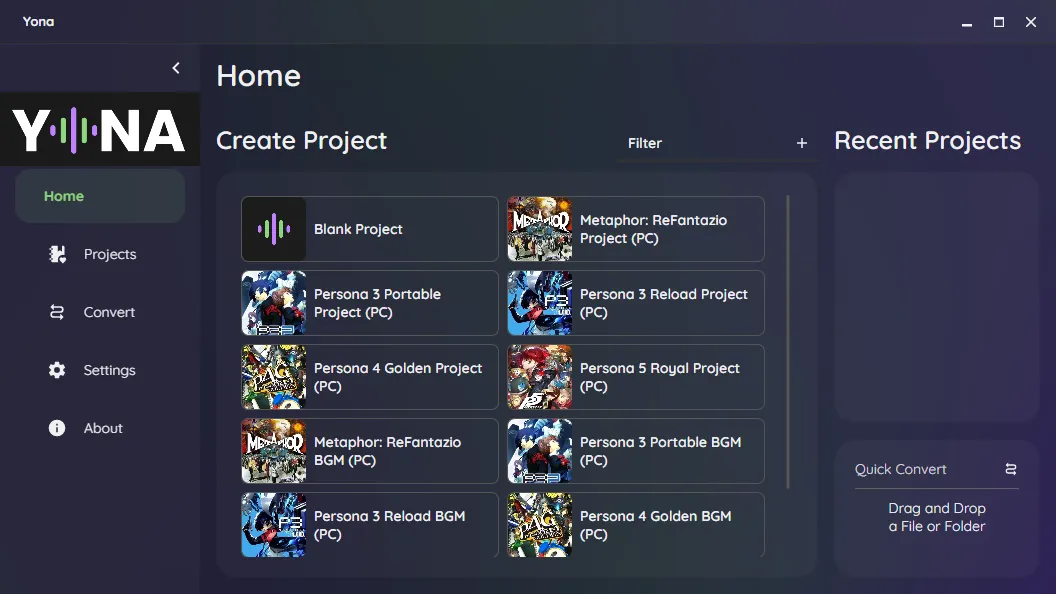The width and height of the screenshot is (1056, 594).
Task: Click the Blank Project waveform icon
Action: coord(273,229)
